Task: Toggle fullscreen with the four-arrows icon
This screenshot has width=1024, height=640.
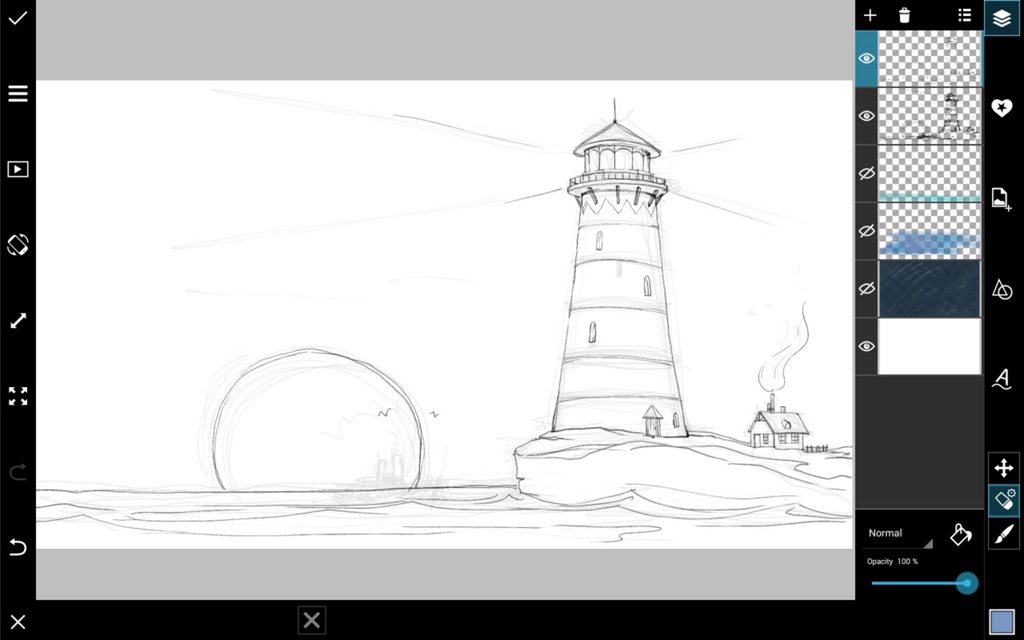Action: [x=18, y=396]
